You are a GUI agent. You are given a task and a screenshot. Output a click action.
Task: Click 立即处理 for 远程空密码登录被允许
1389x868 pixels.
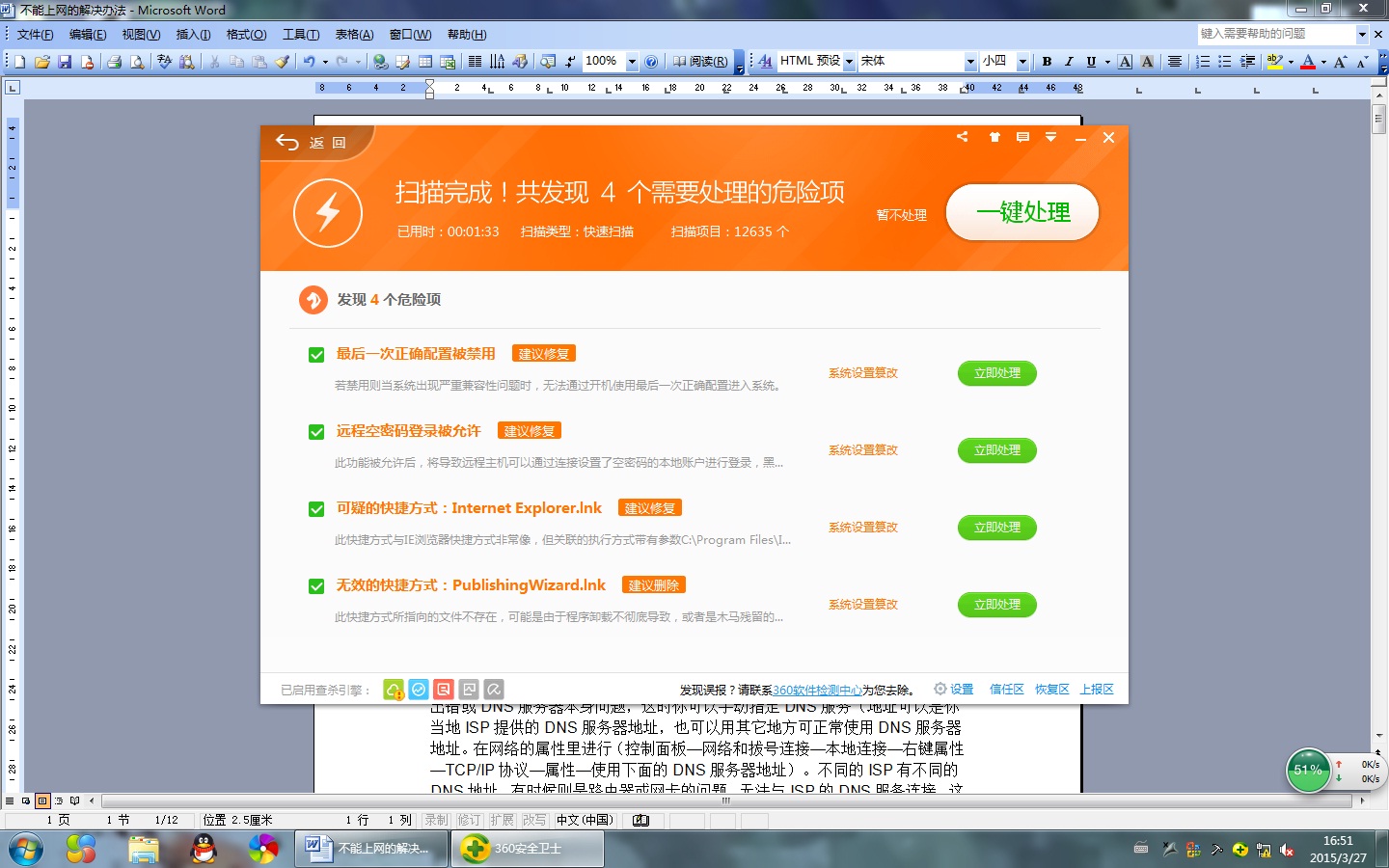pos(997,450)
